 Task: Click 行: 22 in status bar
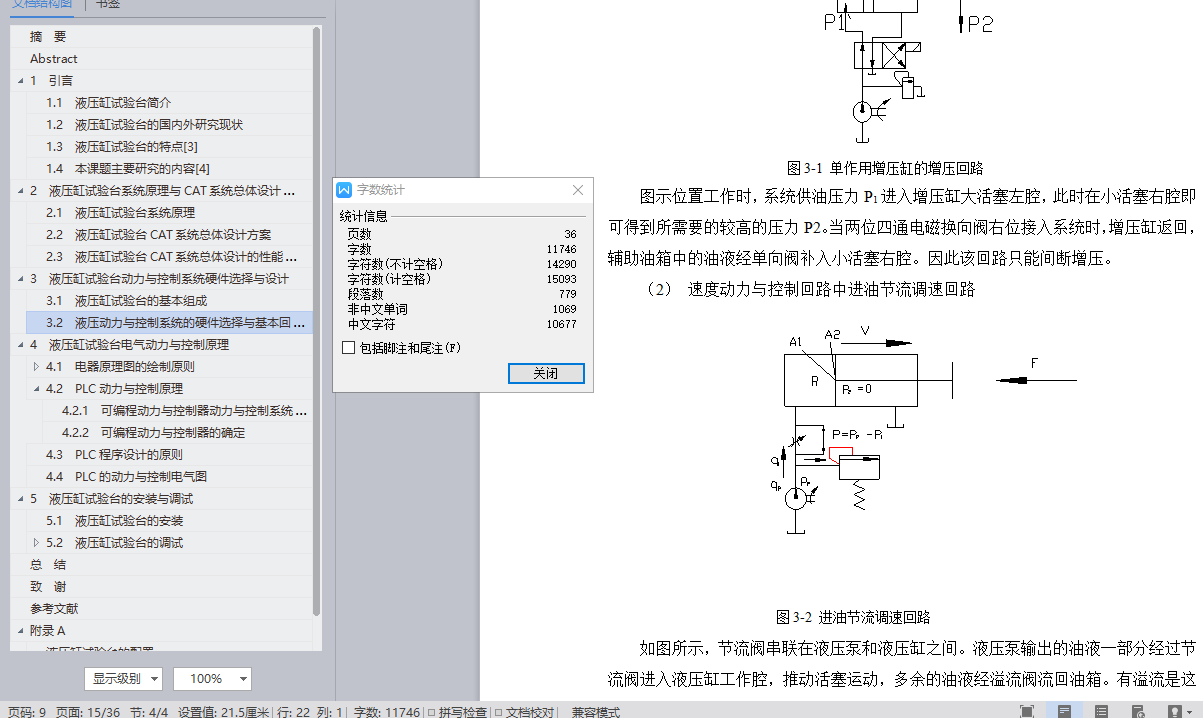click(292, 712)
